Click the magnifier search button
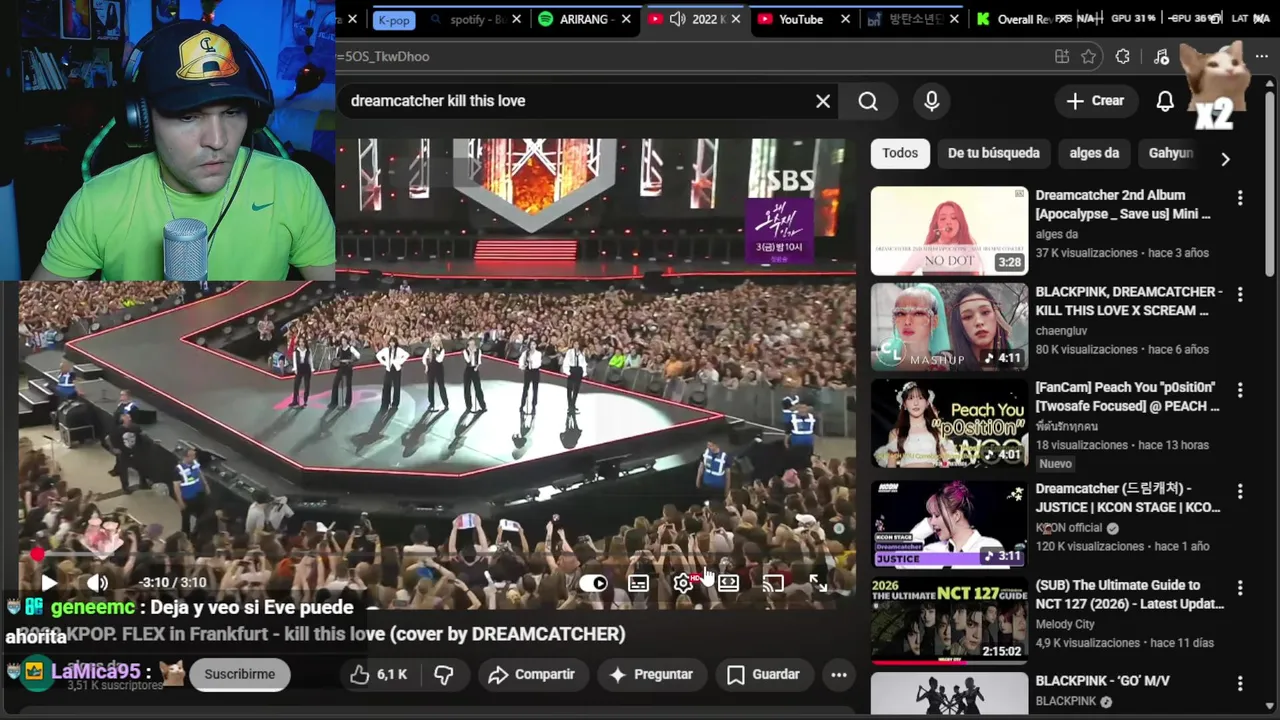1280x720 pixels. click(868, 101)
